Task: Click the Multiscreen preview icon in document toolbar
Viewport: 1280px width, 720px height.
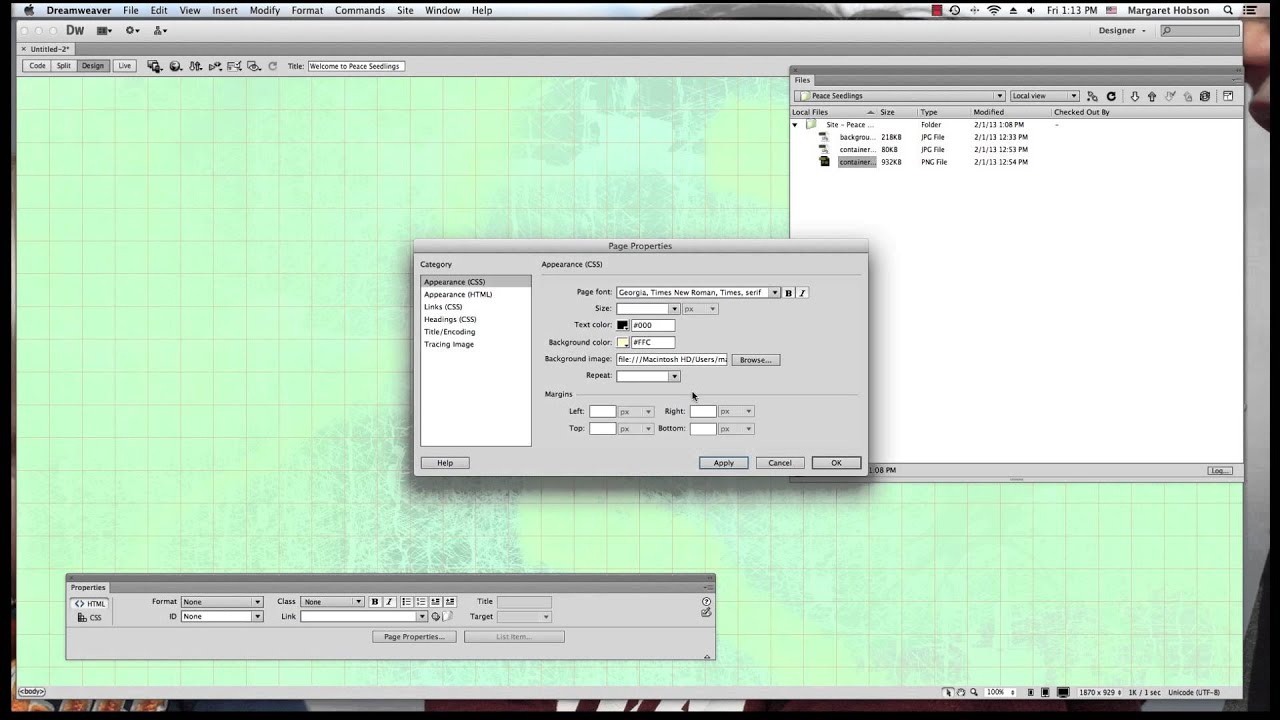Action: pos(154,66)
